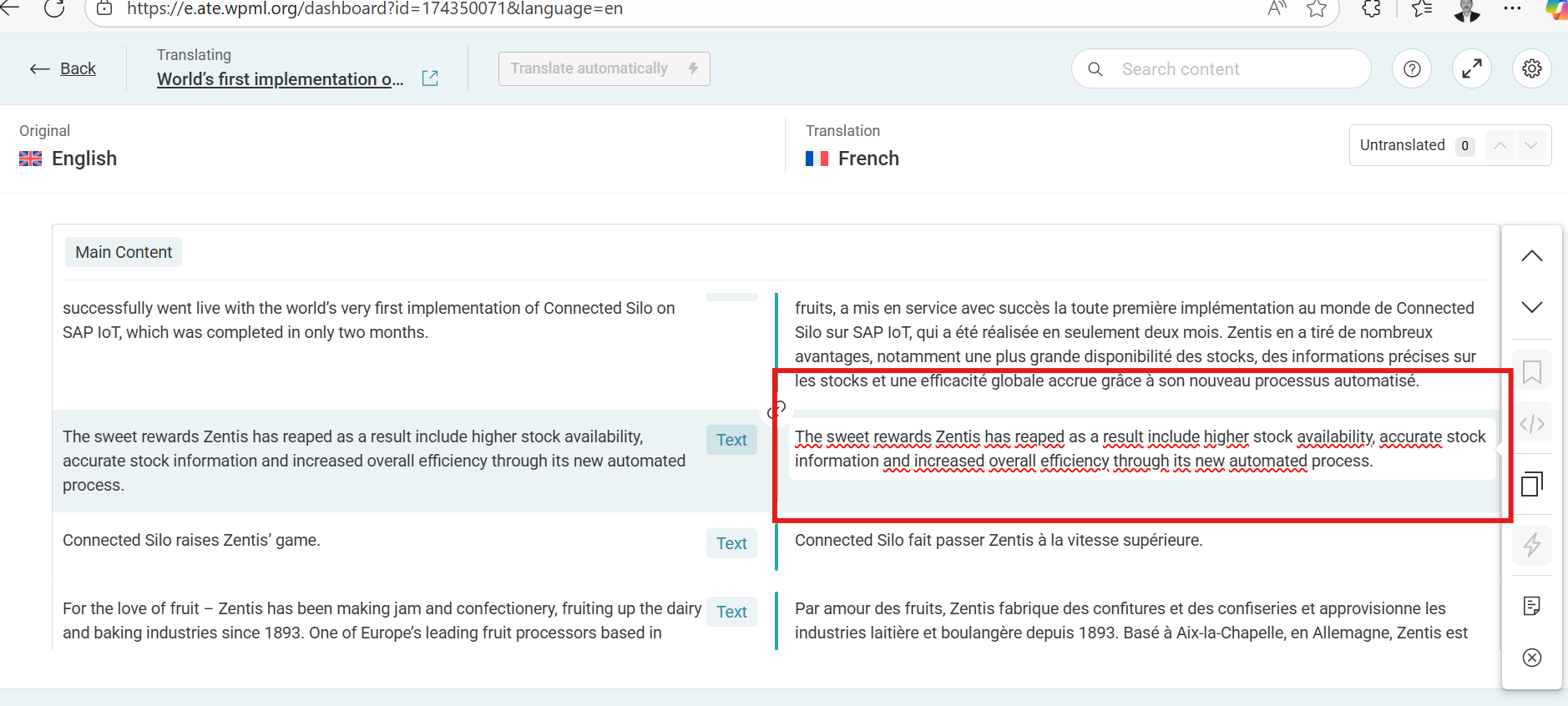Click the French language heading
The width and height of the screenshot is (1568, 706).
tap(868, 159)
